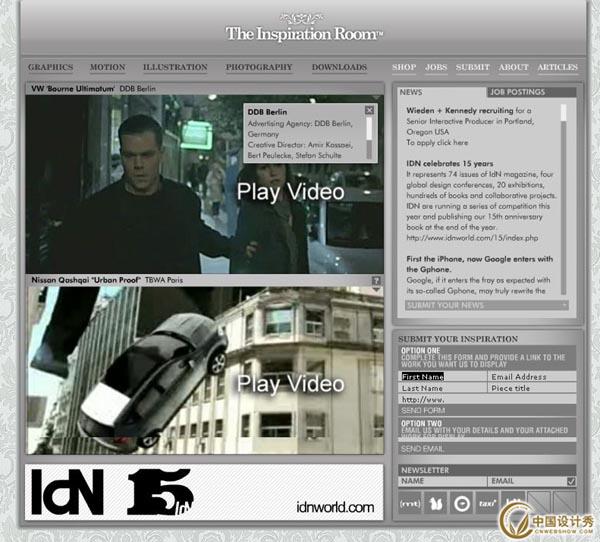Focus the http://www. URL field
This screenshot has height=542, width=600.
click(487, 399)
